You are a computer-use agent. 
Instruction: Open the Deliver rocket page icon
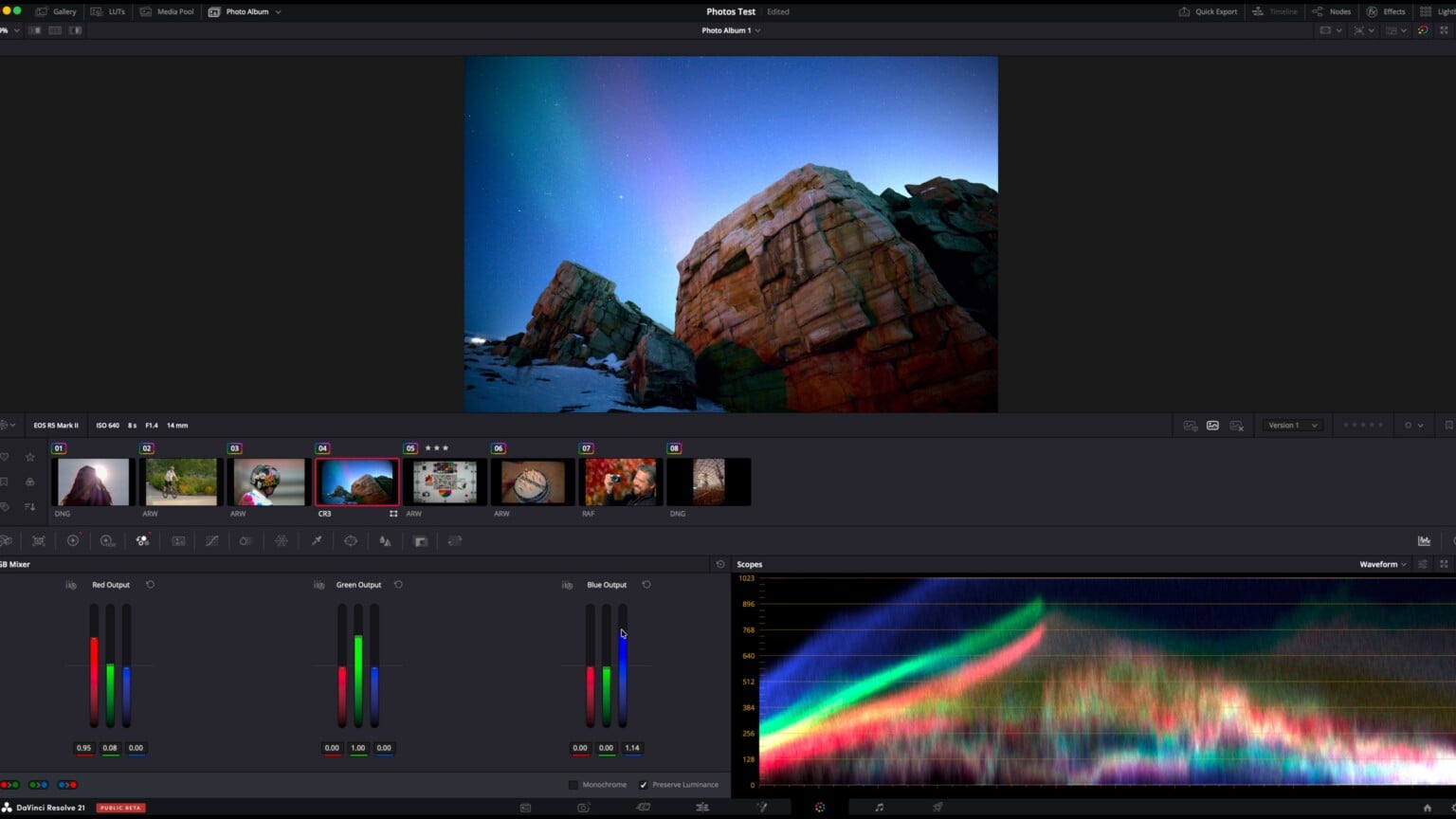[937, 808]
